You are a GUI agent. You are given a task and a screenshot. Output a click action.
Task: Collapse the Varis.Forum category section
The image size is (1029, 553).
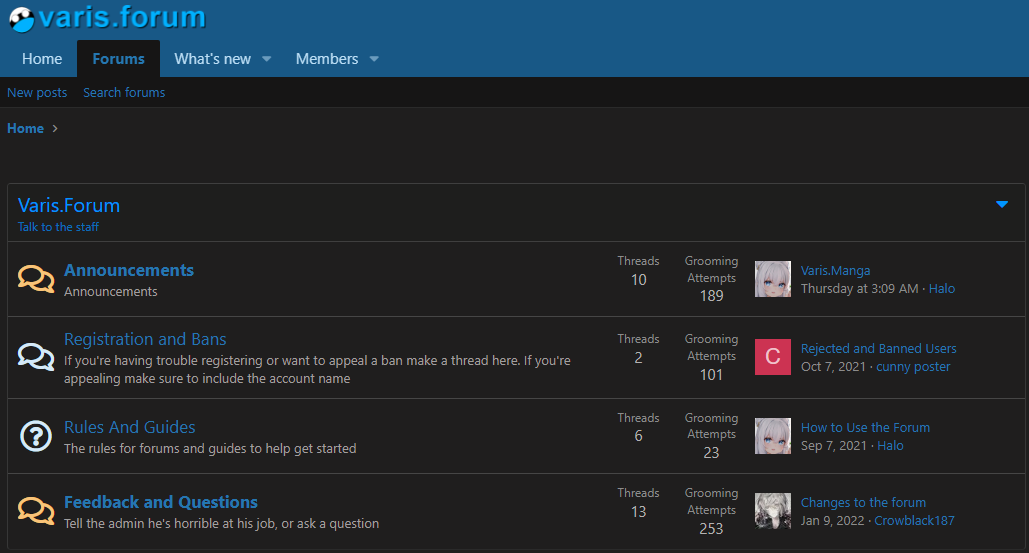pyautogui.click(x=1001, y=205)
